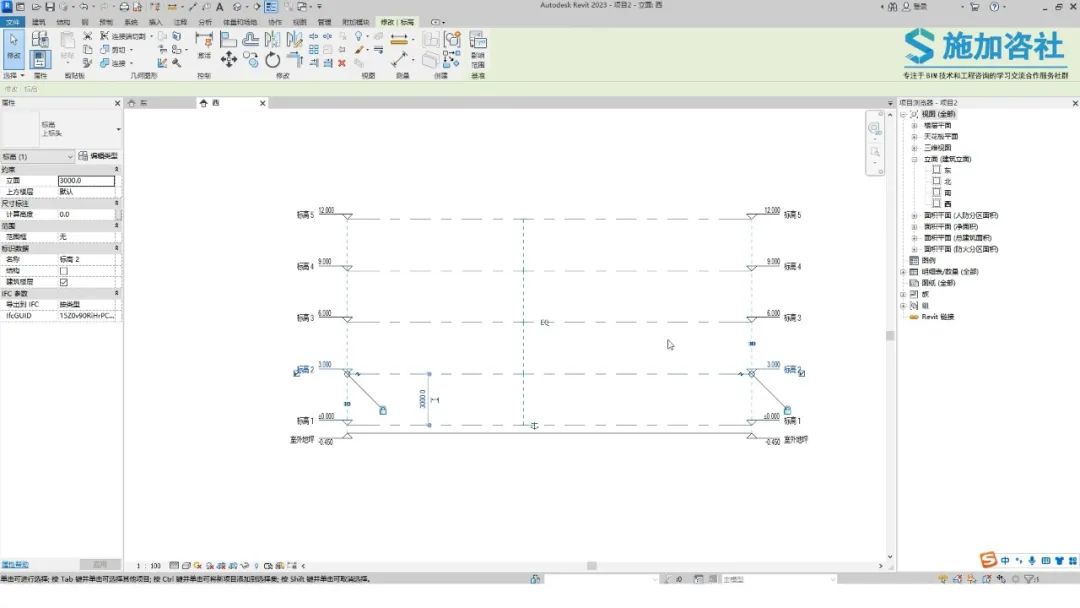Screen dimensions: 1080x608
Task: Select the Move tool in the Modify panel
Action: tap(229, 59)
